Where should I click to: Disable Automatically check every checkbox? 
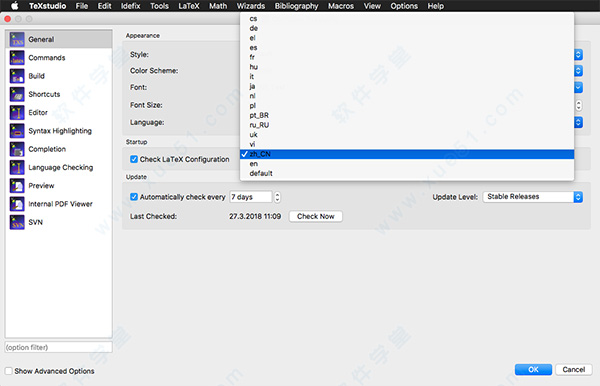point(134,197)
